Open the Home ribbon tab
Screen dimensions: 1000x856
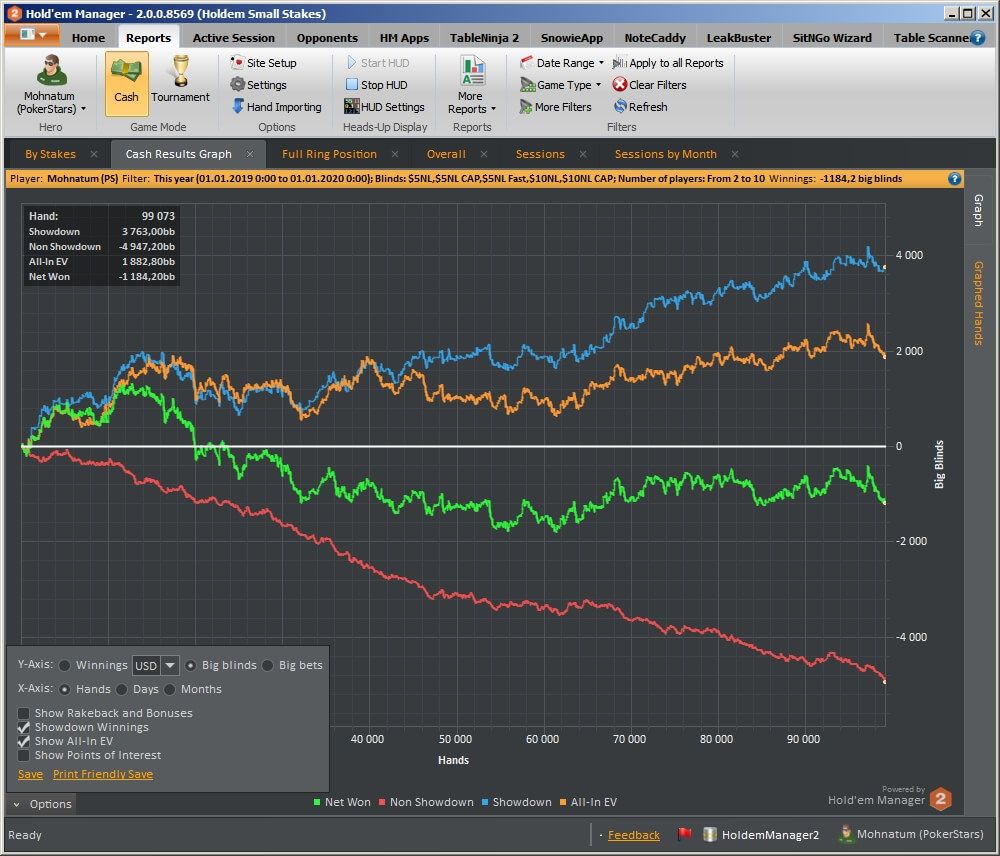pos(88,38)
